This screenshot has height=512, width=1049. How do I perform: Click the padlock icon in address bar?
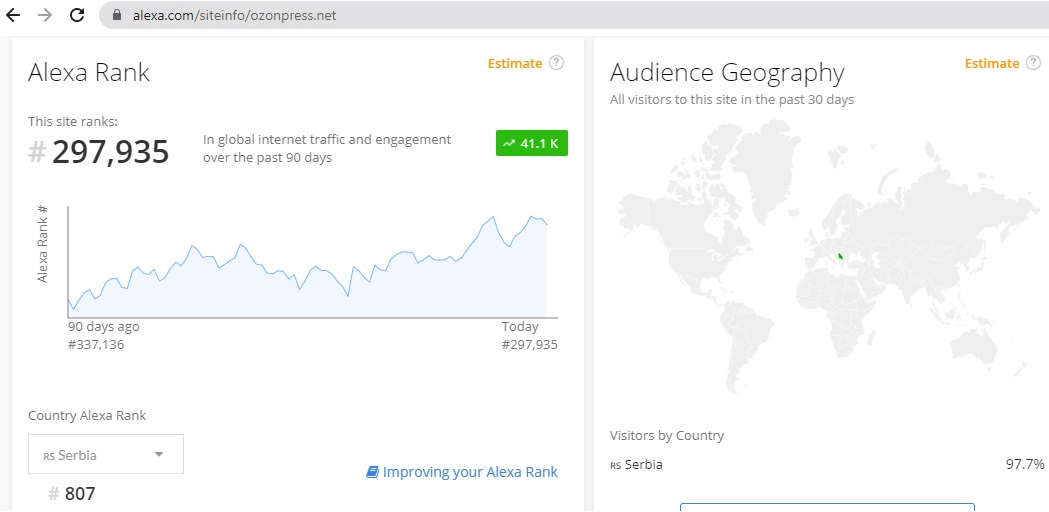click(x=117, y=15)
